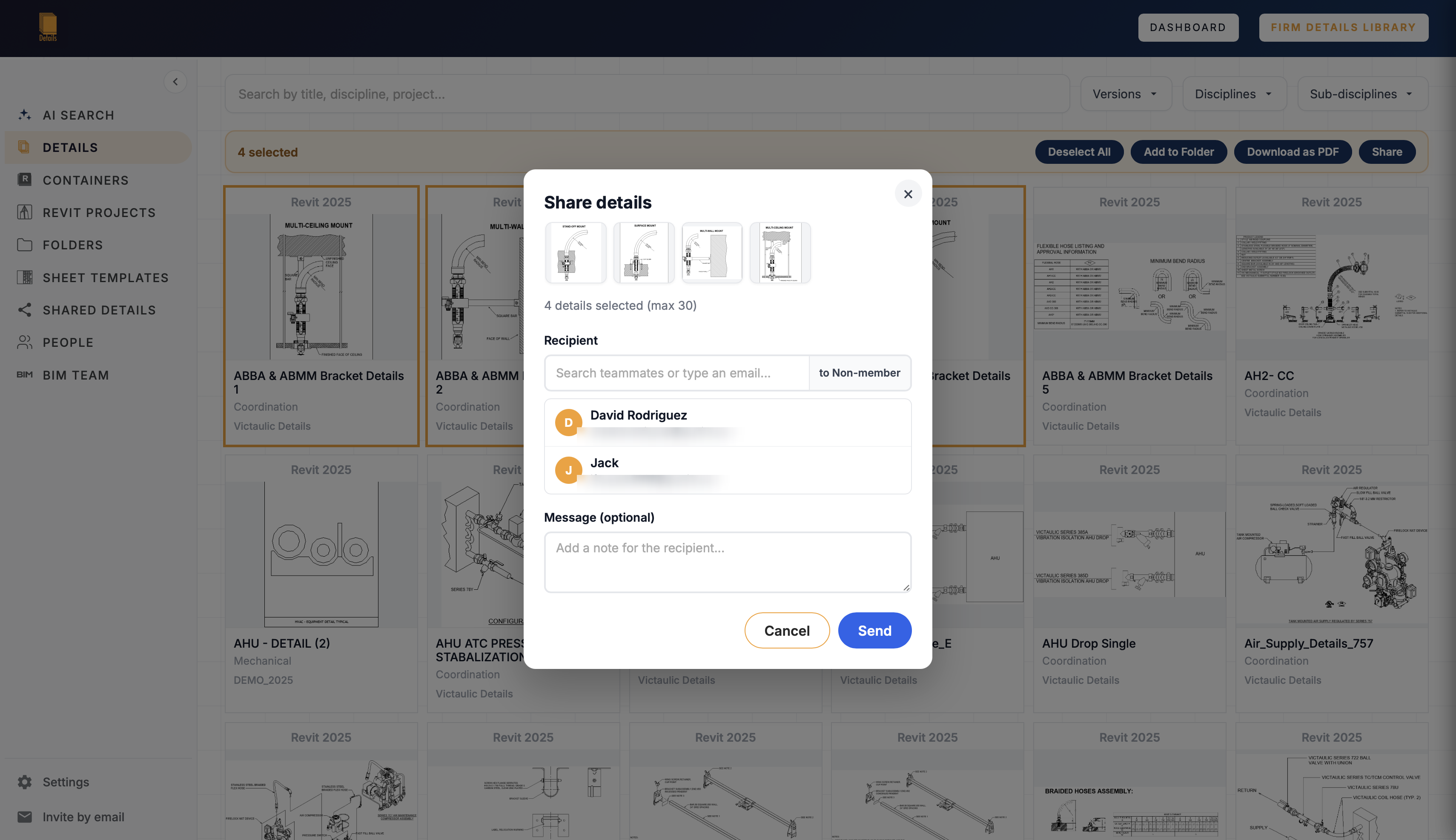Click the Sheet Templates icon
The width and height of the screenshot is (1456, 840).
click(24, 277)
